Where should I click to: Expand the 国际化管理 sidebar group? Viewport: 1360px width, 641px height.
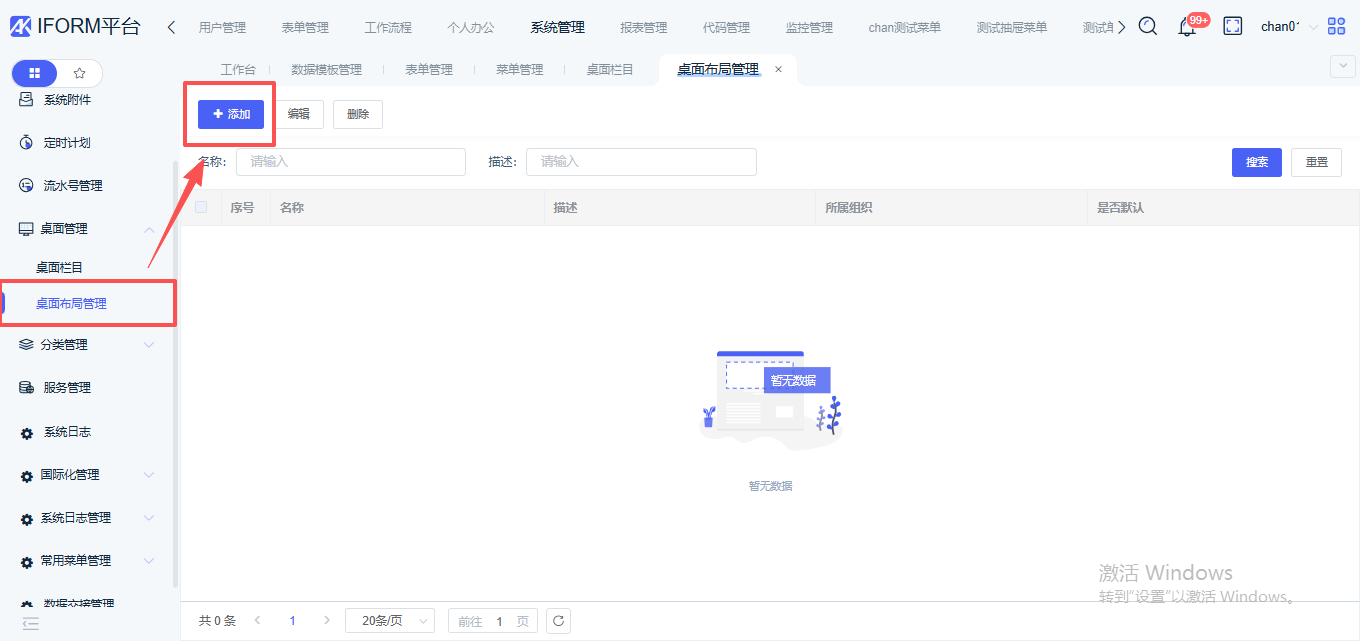coord(149,475)
